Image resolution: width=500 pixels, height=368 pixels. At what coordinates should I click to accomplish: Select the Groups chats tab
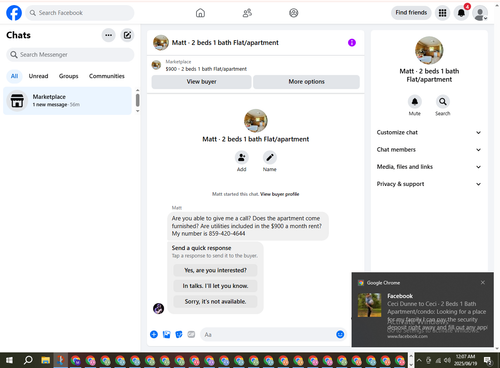68,76
